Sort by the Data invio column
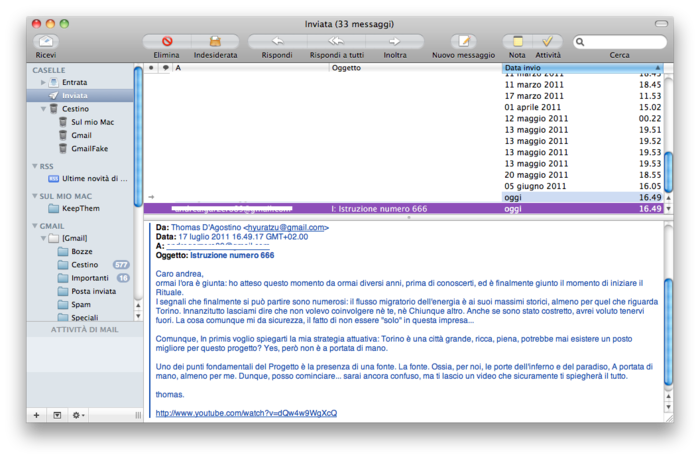Viewport: 700px width, 459px height. tap(582, 68)
